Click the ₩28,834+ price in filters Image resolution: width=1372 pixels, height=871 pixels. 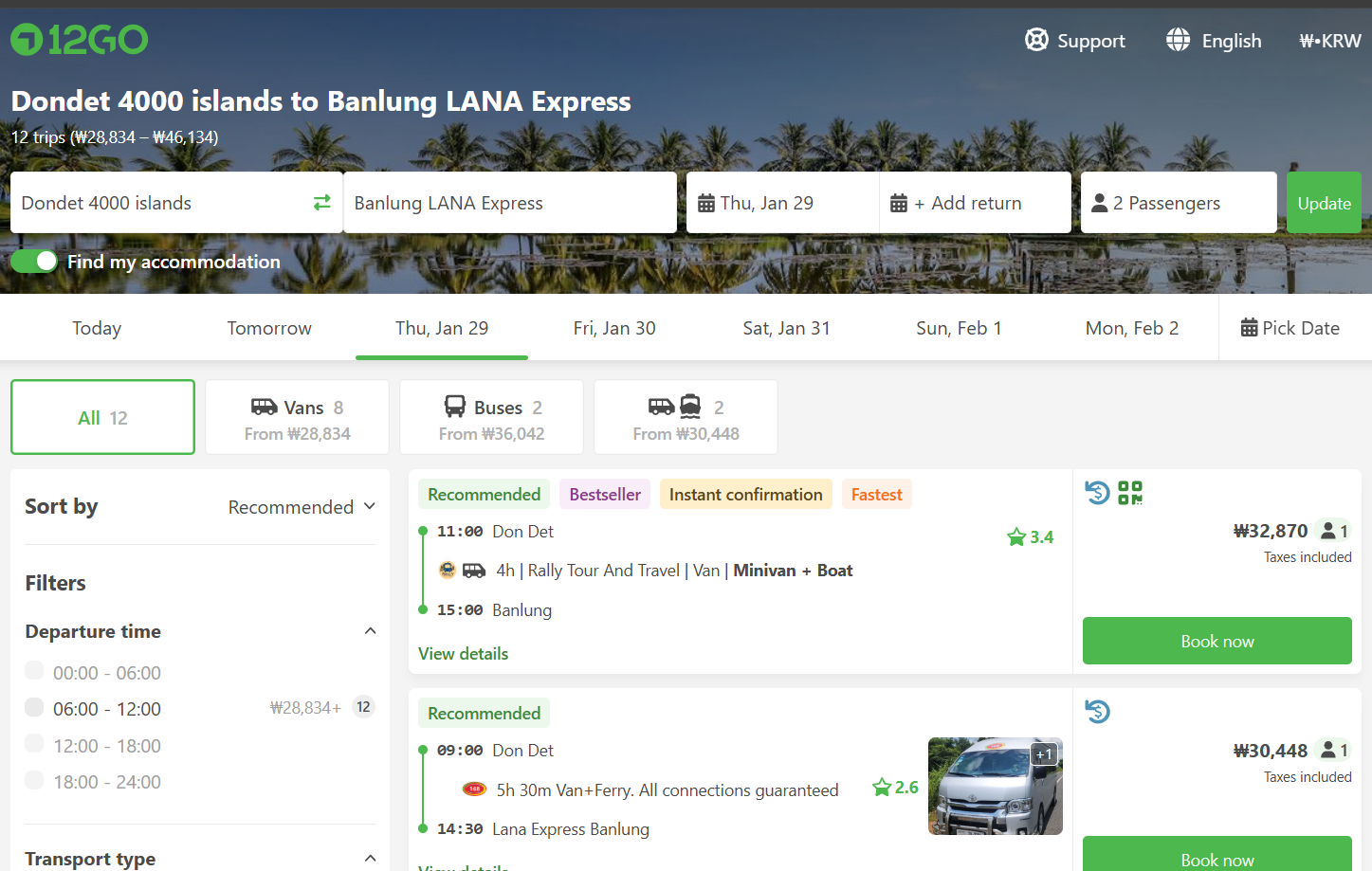click(305, 707)
